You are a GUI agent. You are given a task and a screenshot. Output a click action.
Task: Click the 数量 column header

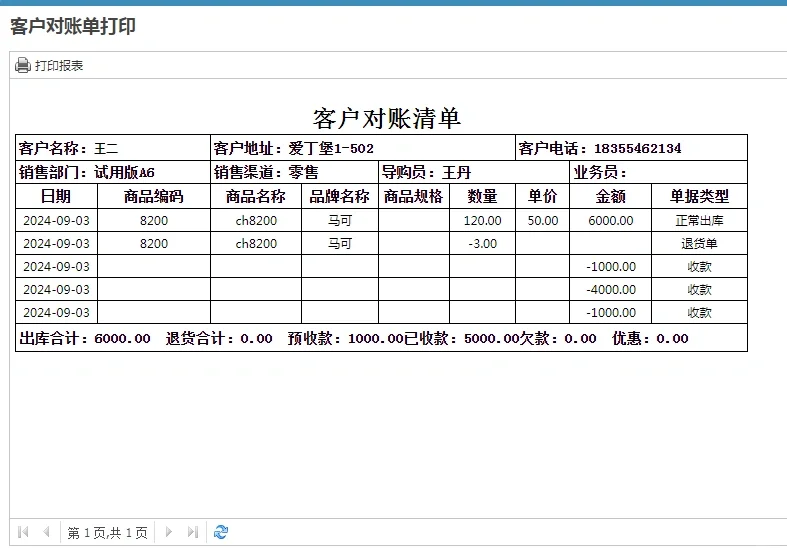point(482,196)
